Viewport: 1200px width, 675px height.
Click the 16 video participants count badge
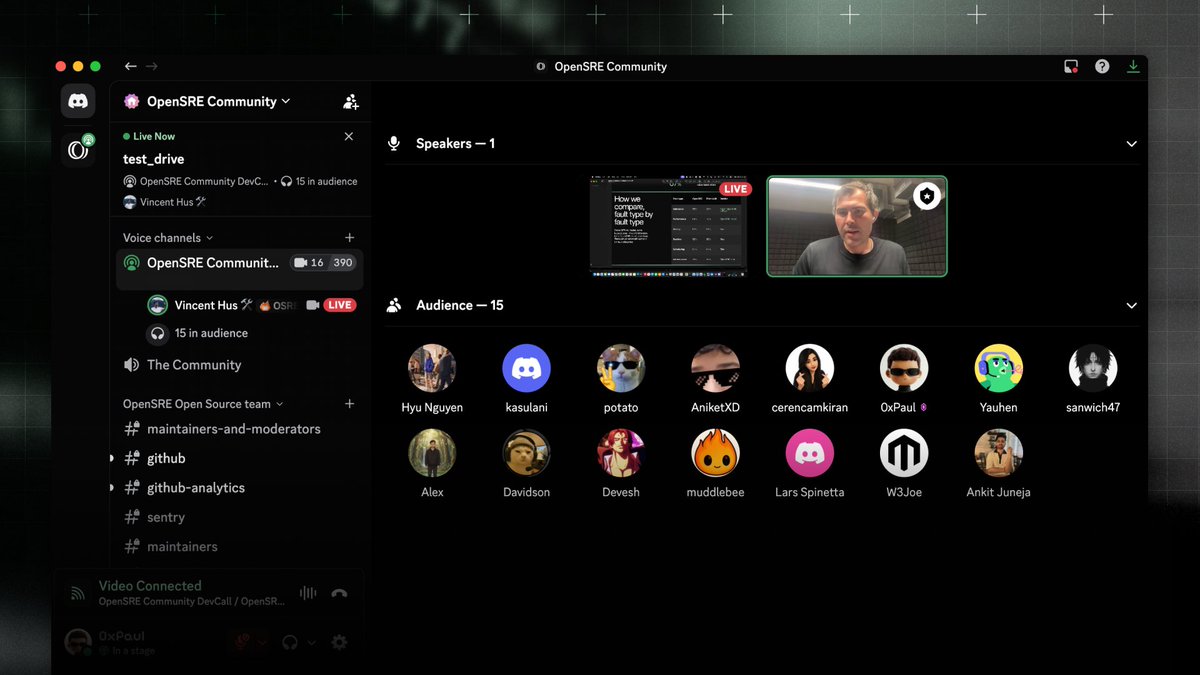tap(310, 263)
